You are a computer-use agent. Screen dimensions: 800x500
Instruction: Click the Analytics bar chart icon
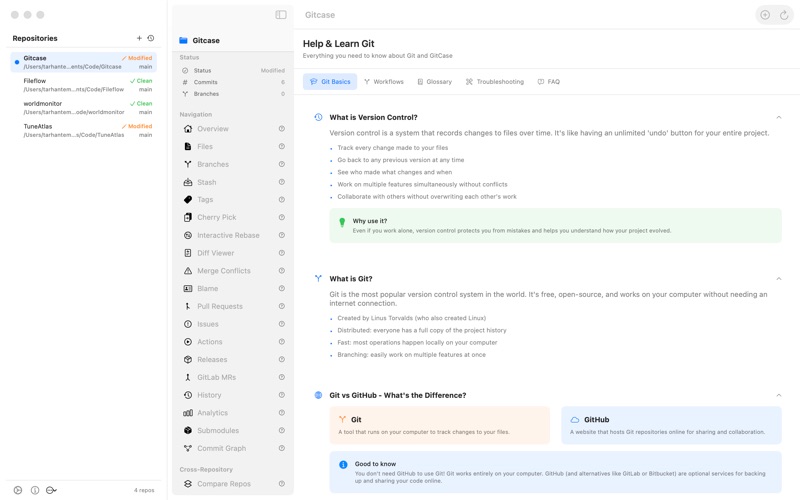[x=188, y=413]
